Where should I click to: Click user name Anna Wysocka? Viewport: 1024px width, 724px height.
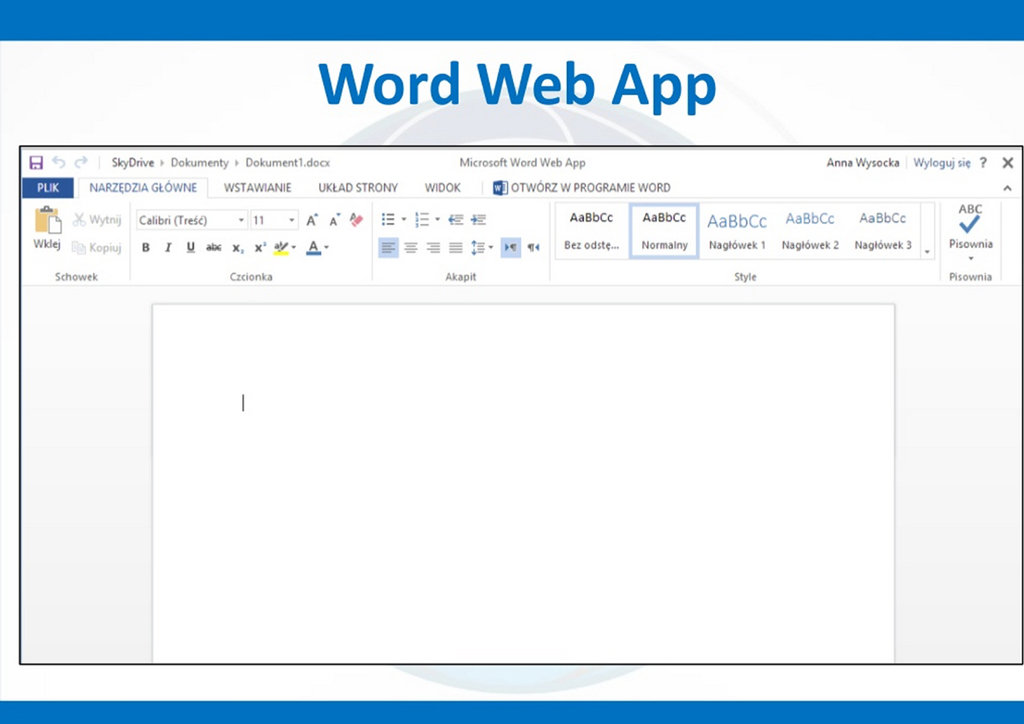863,163
